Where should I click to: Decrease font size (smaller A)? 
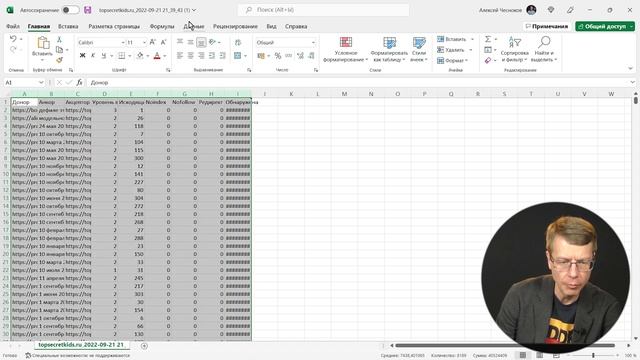pos(163,42)
